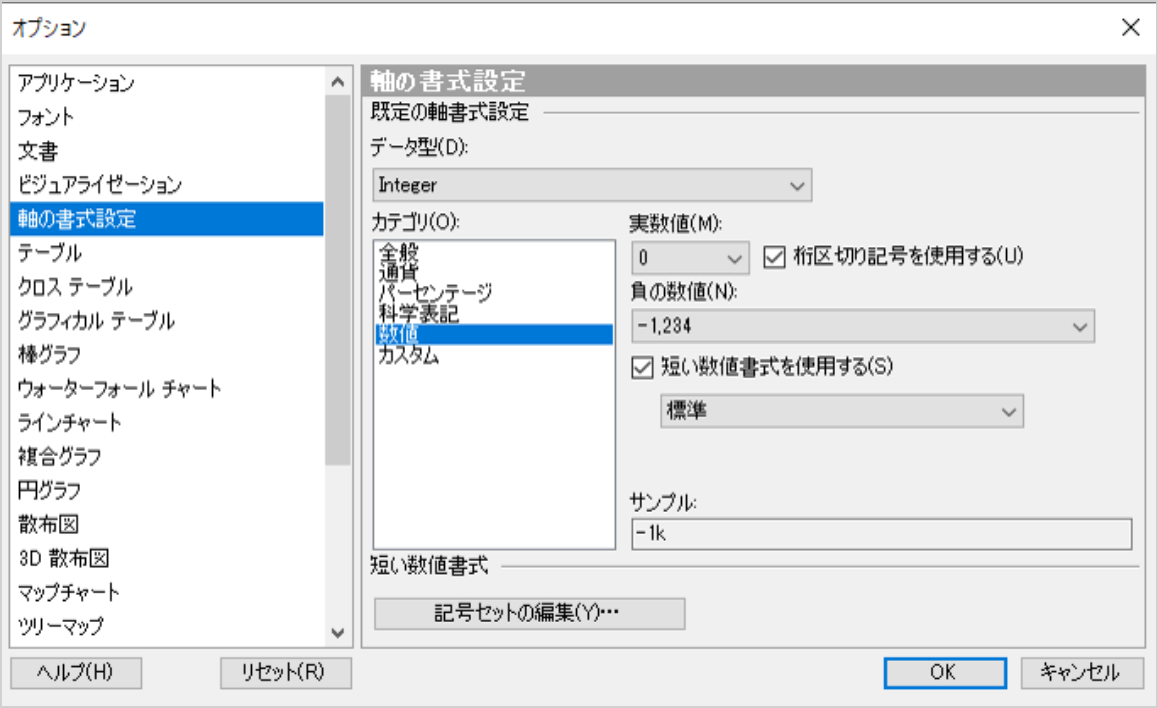Select アプリケーション in the options list
The height and width of the screenshot is (708, 1158).
[167, 83]
